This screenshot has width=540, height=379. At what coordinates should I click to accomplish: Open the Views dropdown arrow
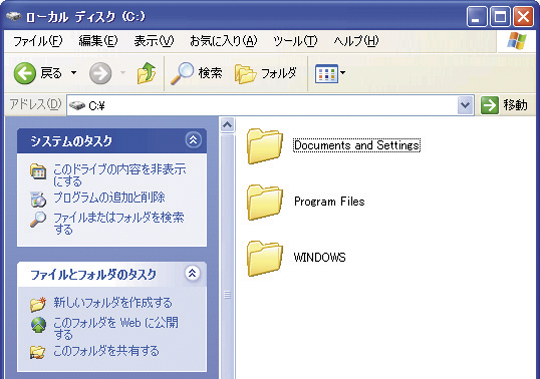343,73
